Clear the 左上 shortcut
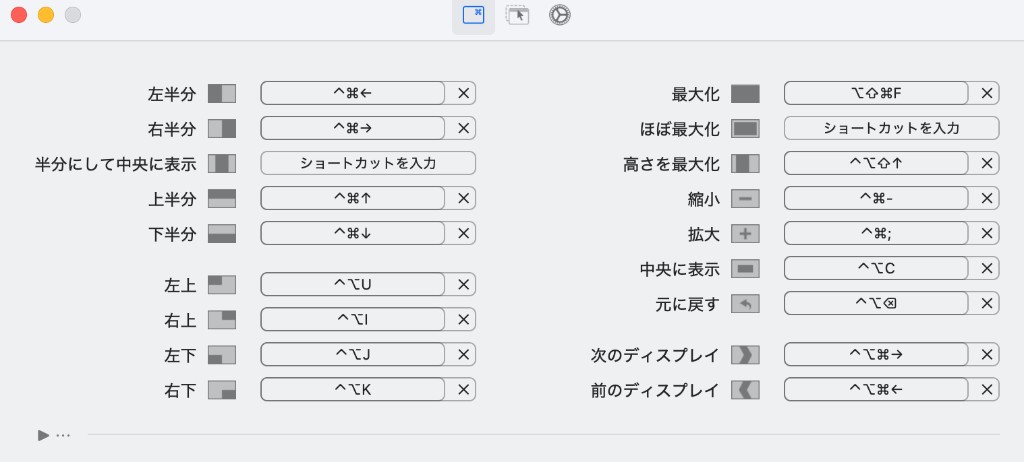The width and height of the screenshot is (1024, 462). tap(463, 284)
